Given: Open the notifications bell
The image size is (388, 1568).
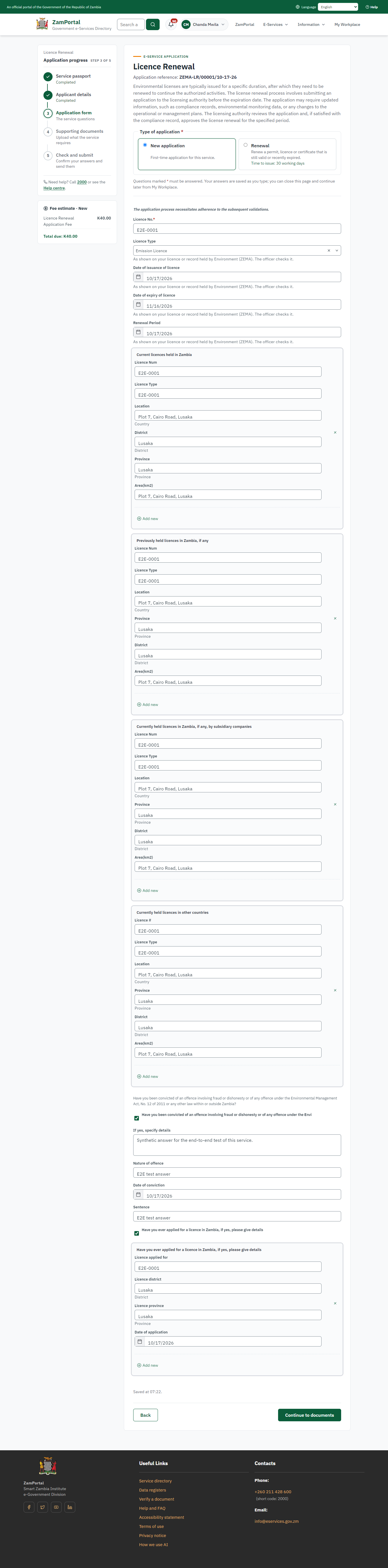Looking at the screenshot, I should [171, 24].
